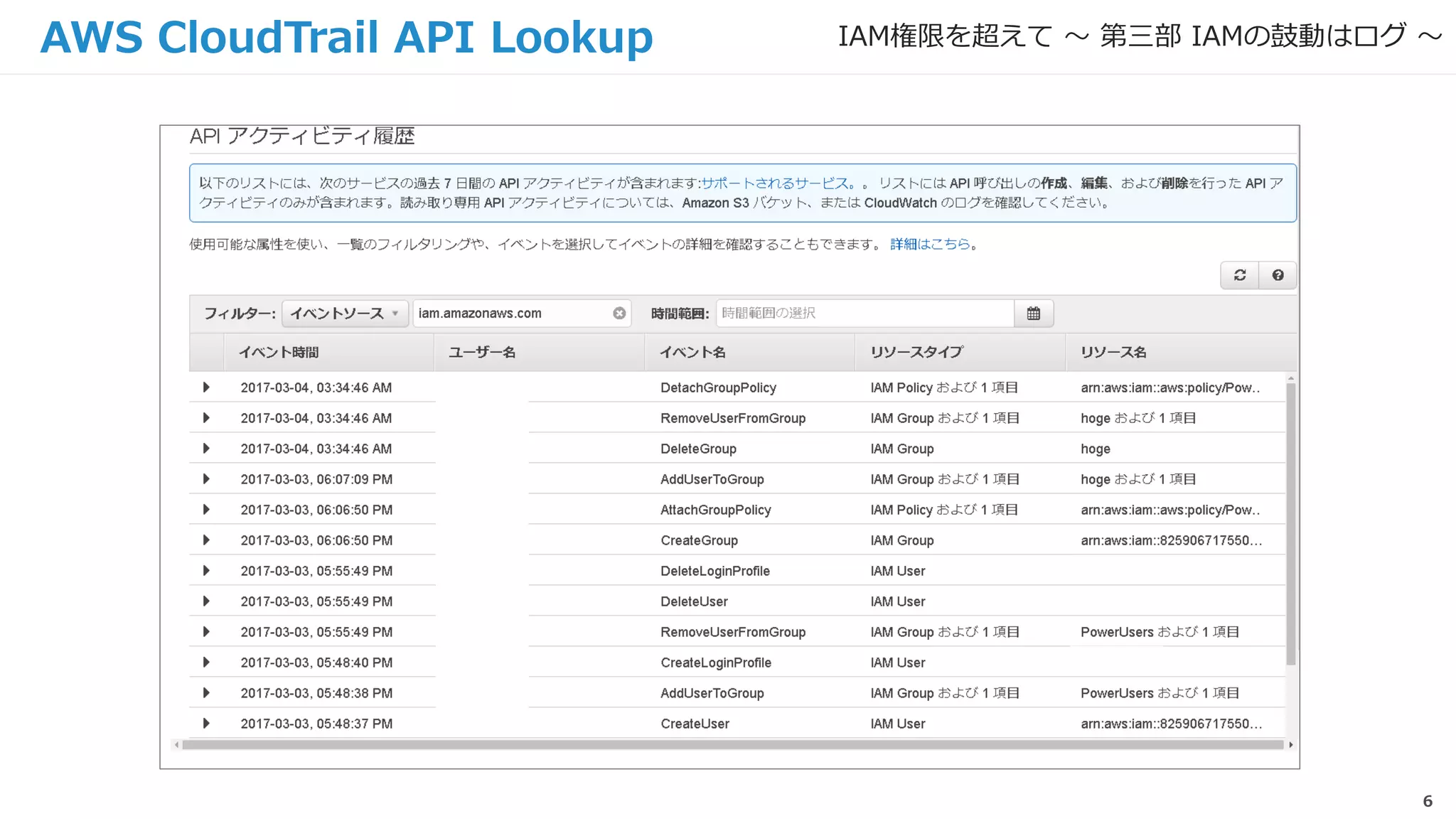Expand the DeleteUser event row
The height and width of the screenshot is (819, 1456).
[x=206, y=601]
